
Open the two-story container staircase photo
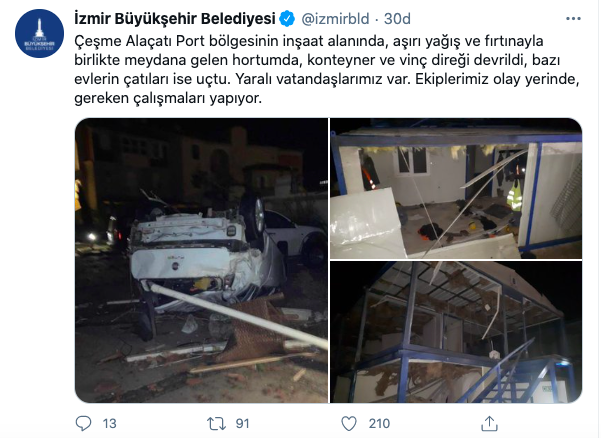[456, 332]
